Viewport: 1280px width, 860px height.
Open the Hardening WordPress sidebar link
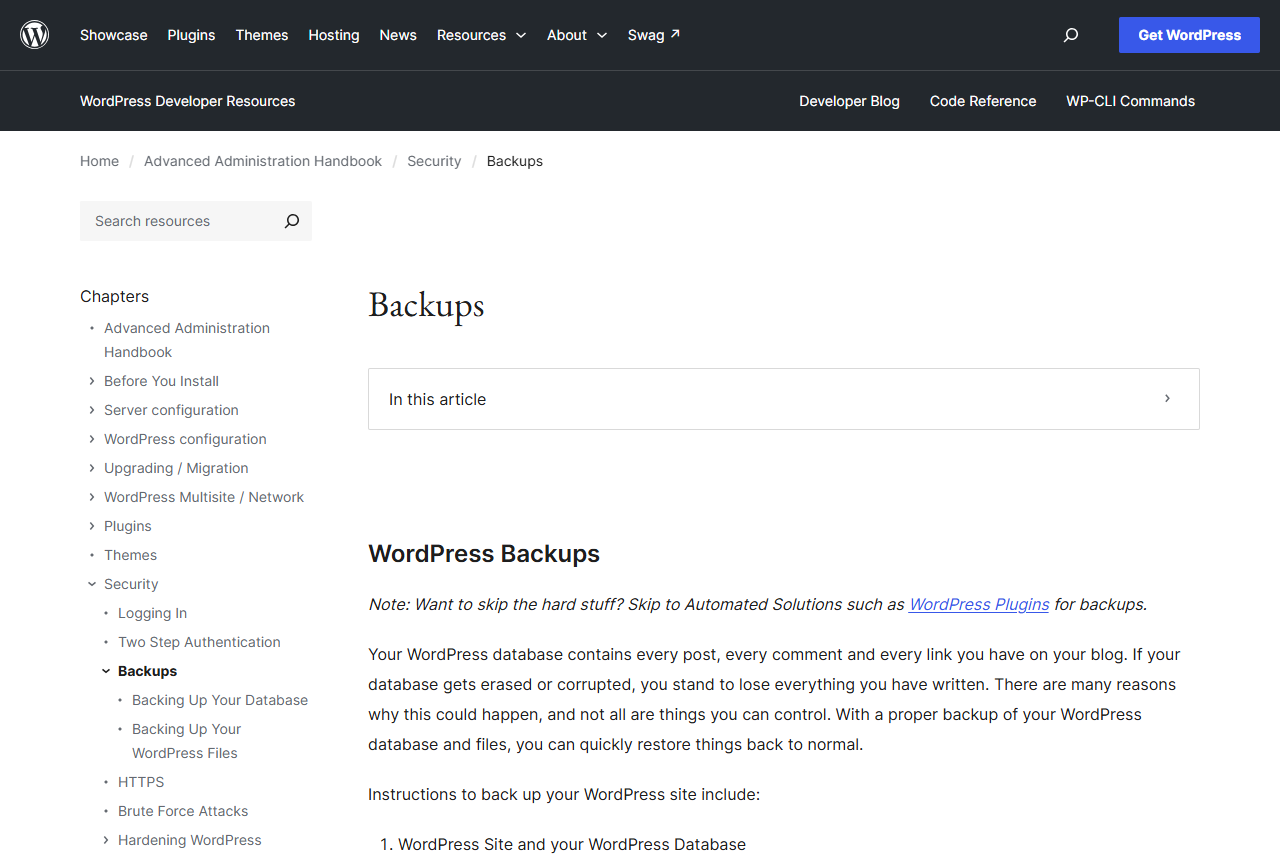click(x=189, y=840)
